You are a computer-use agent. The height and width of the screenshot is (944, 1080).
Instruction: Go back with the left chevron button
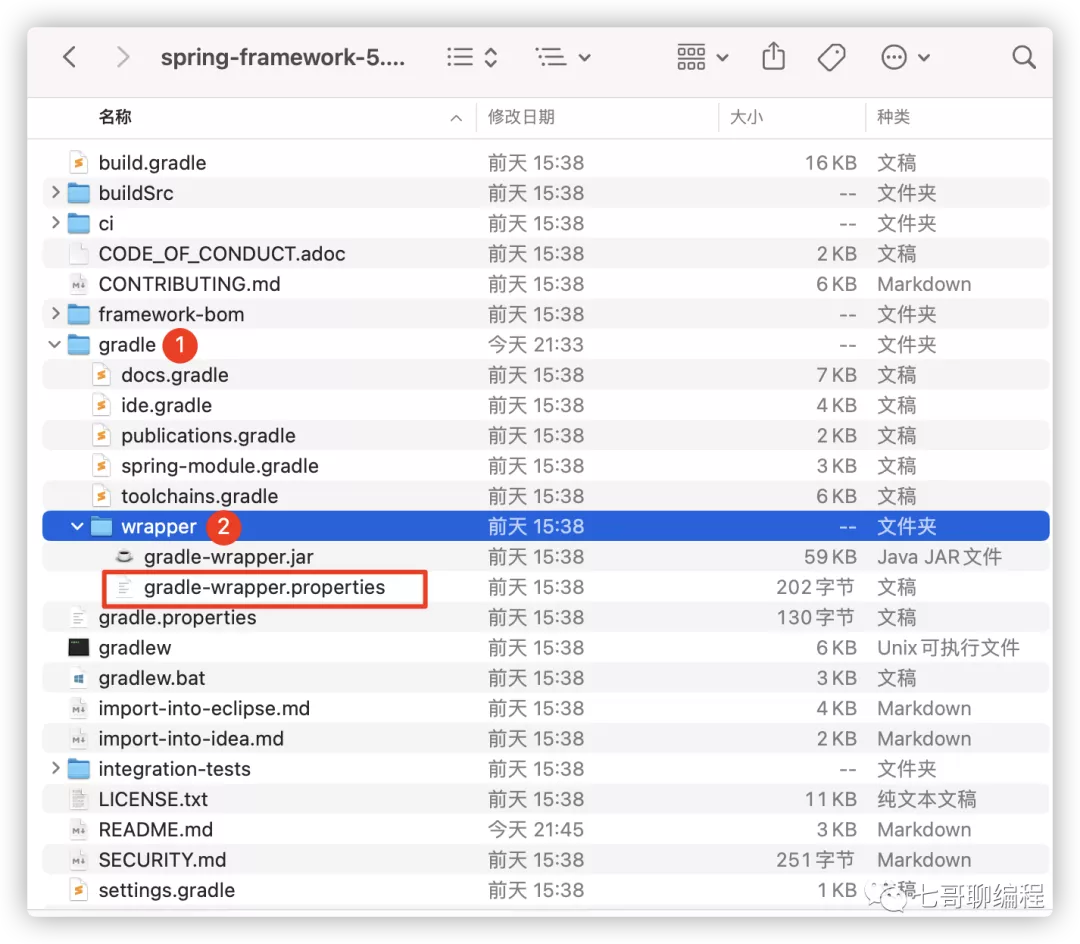[x=69, y=57]
